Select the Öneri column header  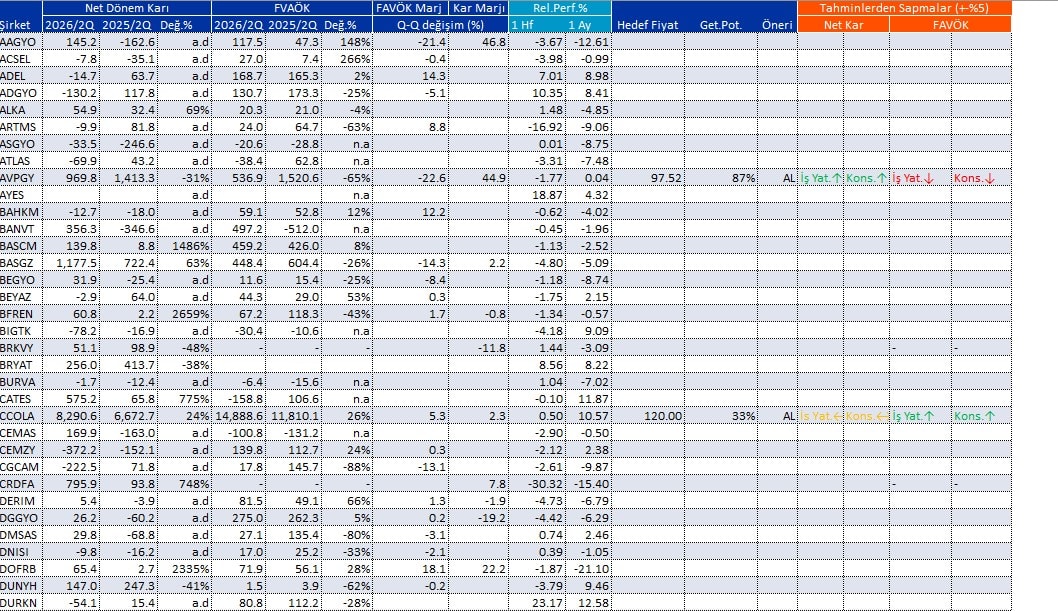pos(777,25)
